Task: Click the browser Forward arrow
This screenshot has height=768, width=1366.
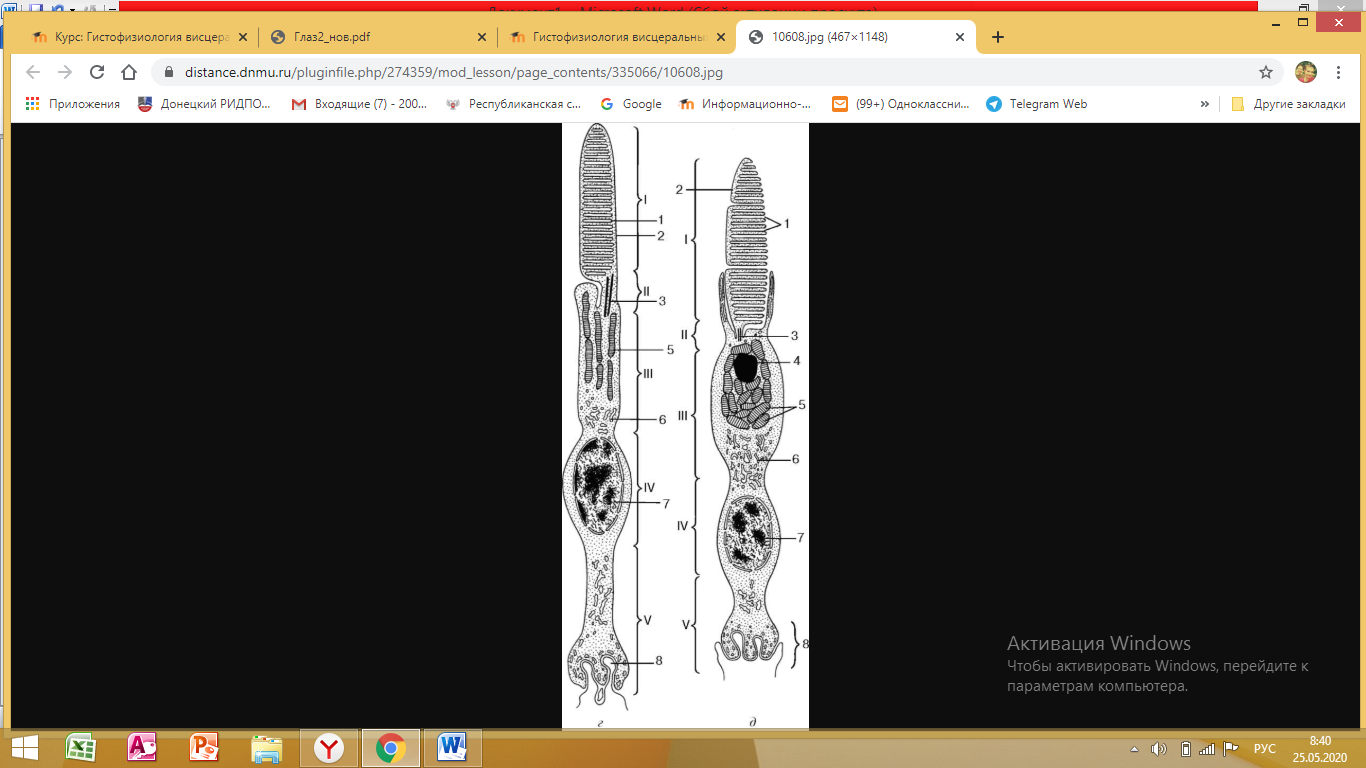Action: tap(65, 72)
